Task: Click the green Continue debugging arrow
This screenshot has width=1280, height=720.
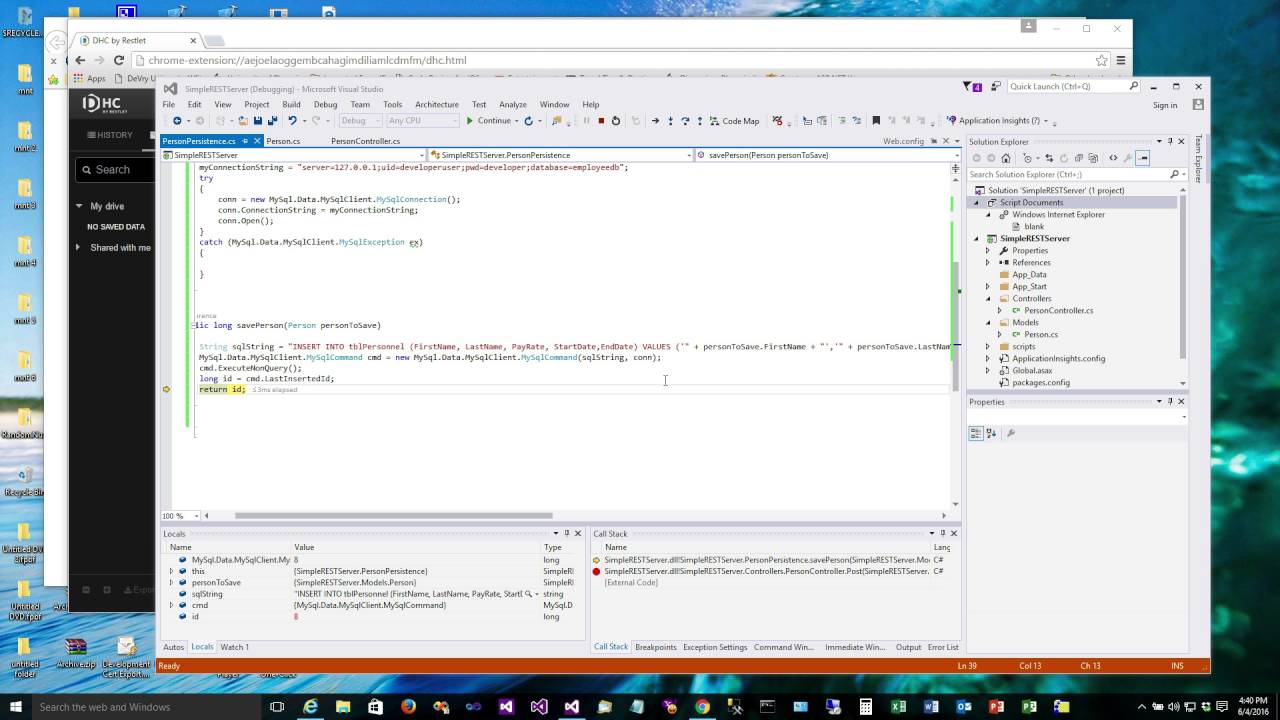Action: [470, 121]
